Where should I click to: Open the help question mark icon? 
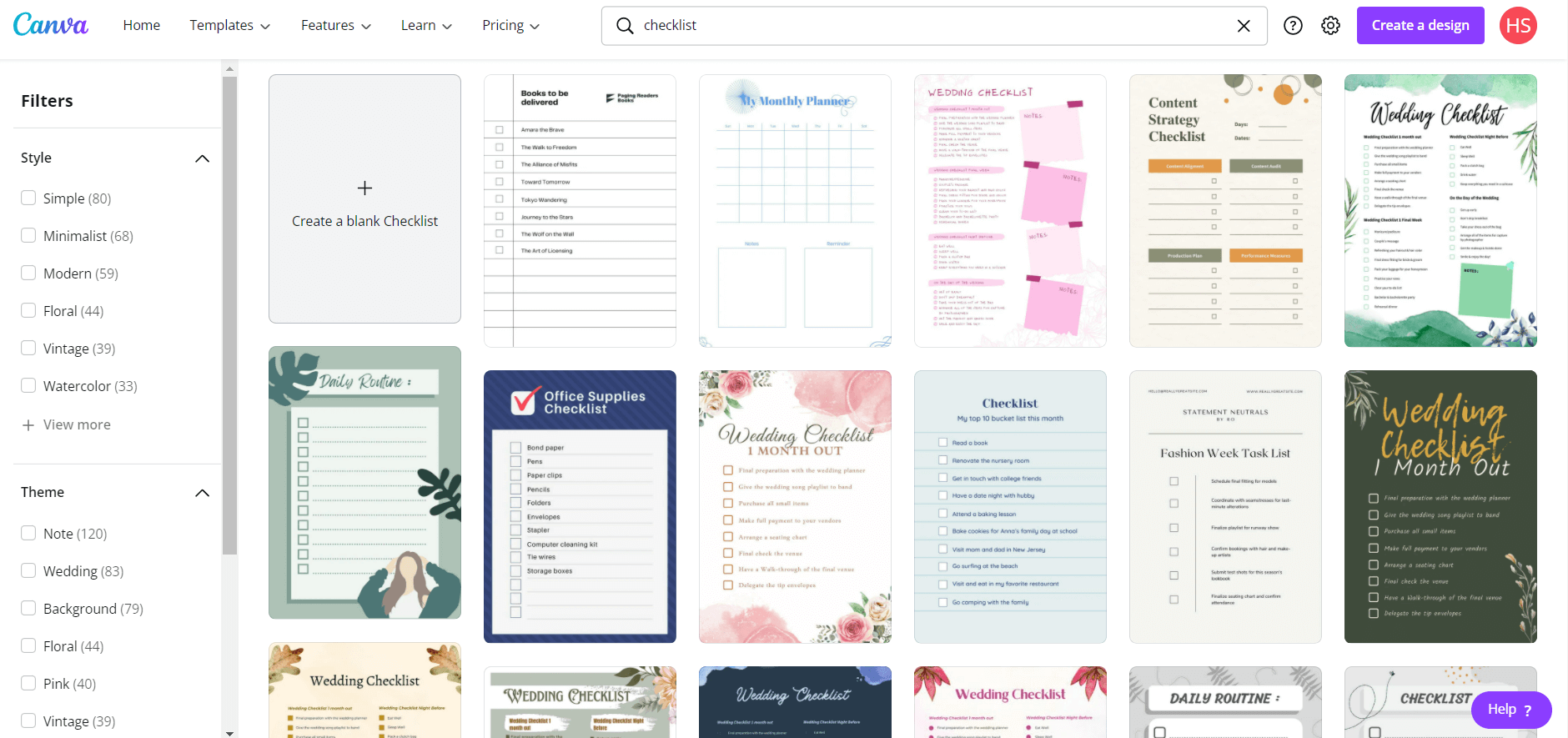(1293, 26)
